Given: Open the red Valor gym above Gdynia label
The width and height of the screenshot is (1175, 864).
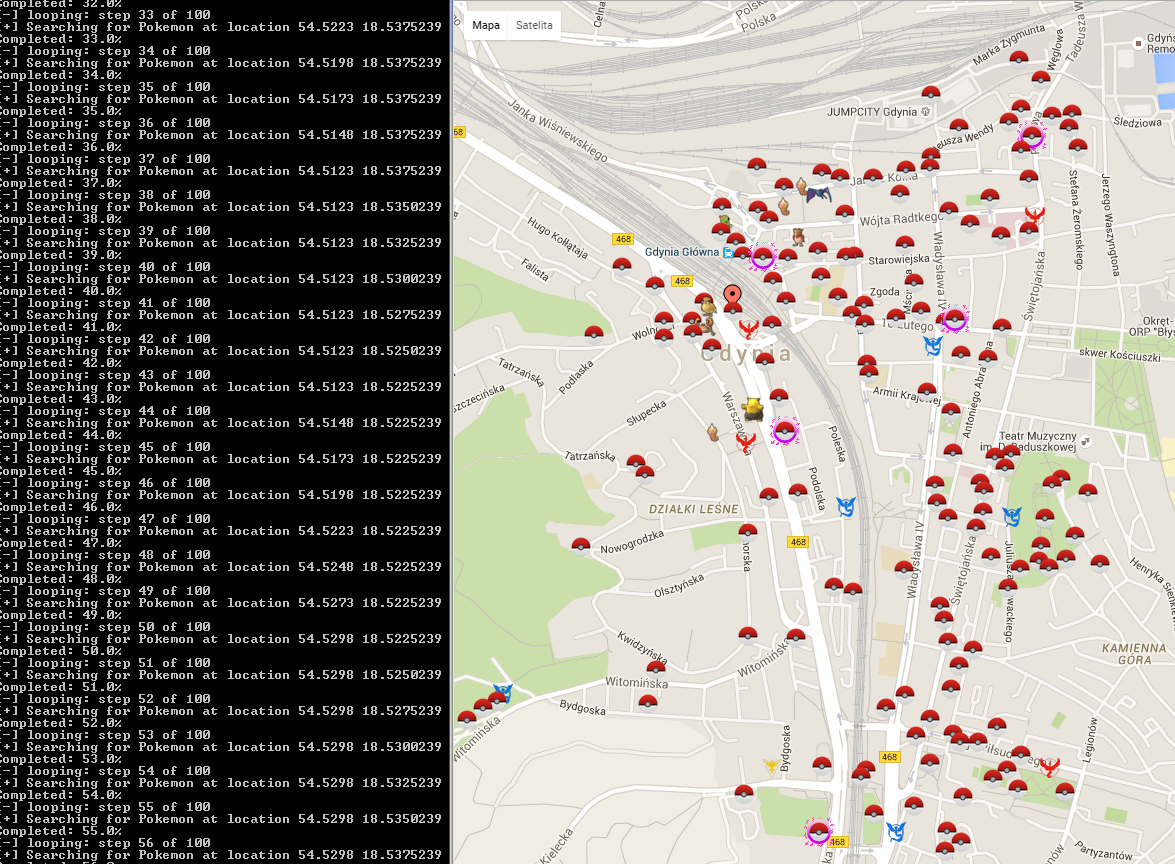Looking at the screenshot, I should pyautogui.click(x=748, y=328).
